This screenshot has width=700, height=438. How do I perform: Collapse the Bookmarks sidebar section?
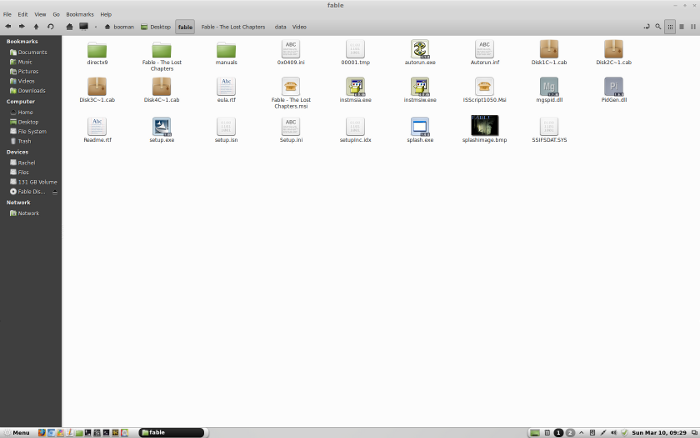pyautogui.click(x=22, y=41)
